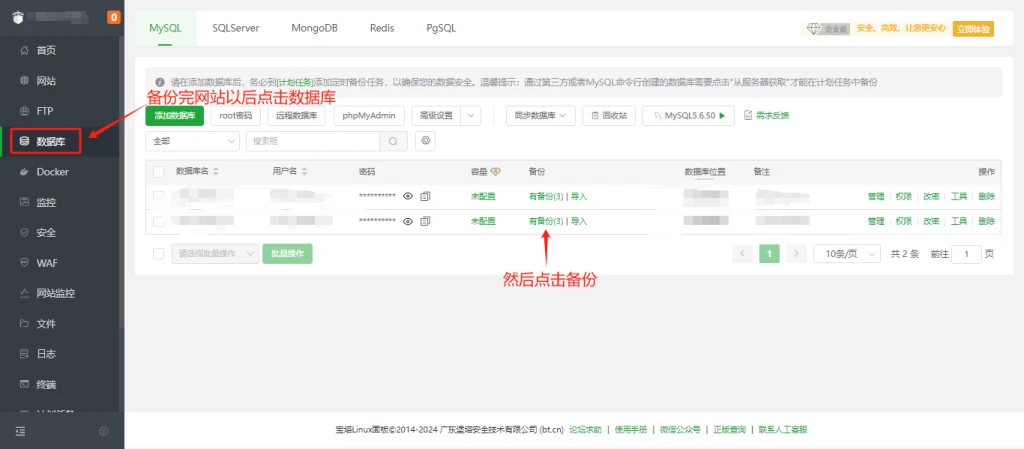This screenshot has height=449, width=1024.
Task: Click the green 添加数据库 button
Action: click(175, 116)
